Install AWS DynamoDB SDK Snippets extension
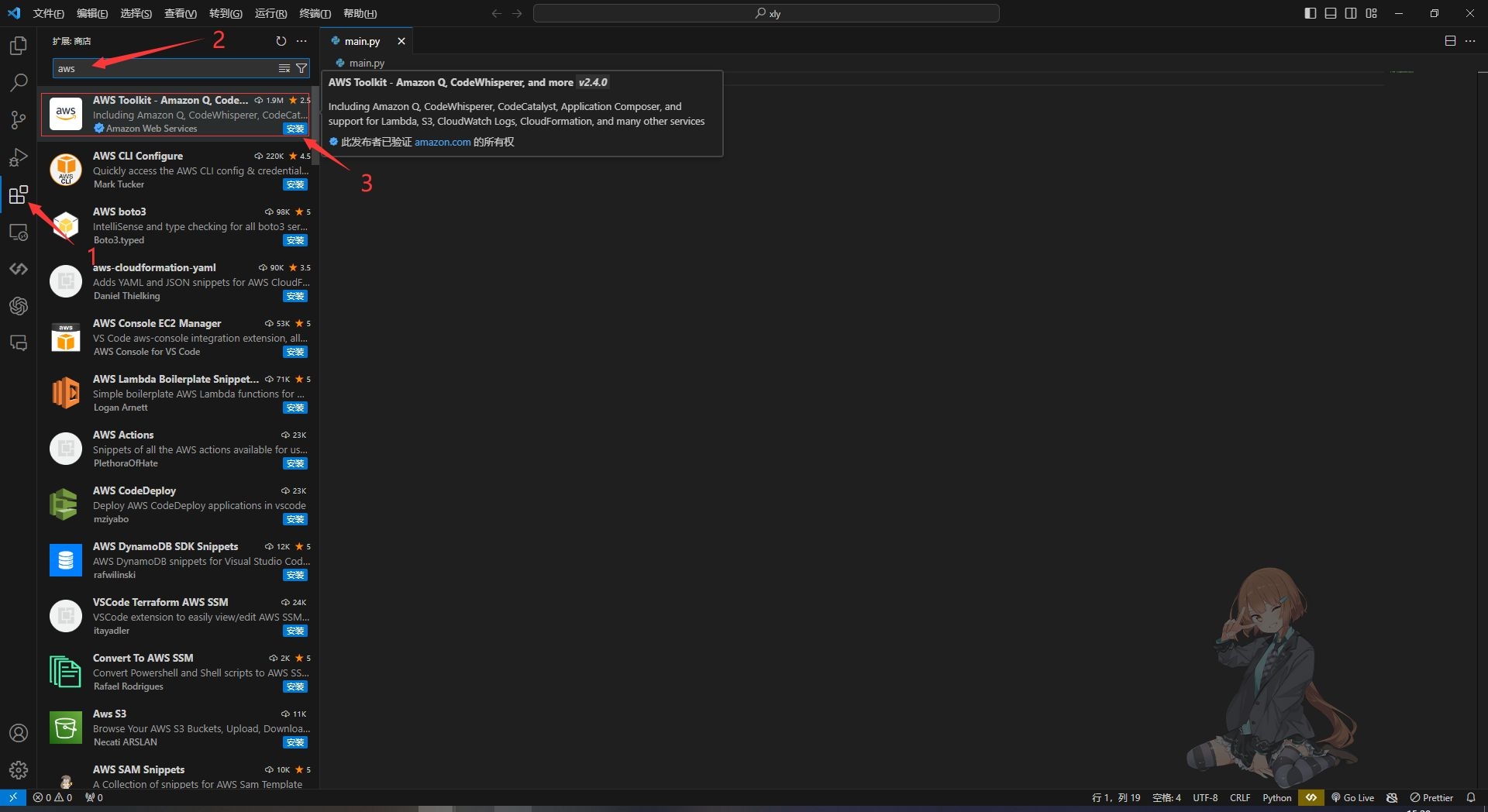1488x812 pixels. point(295,575)
